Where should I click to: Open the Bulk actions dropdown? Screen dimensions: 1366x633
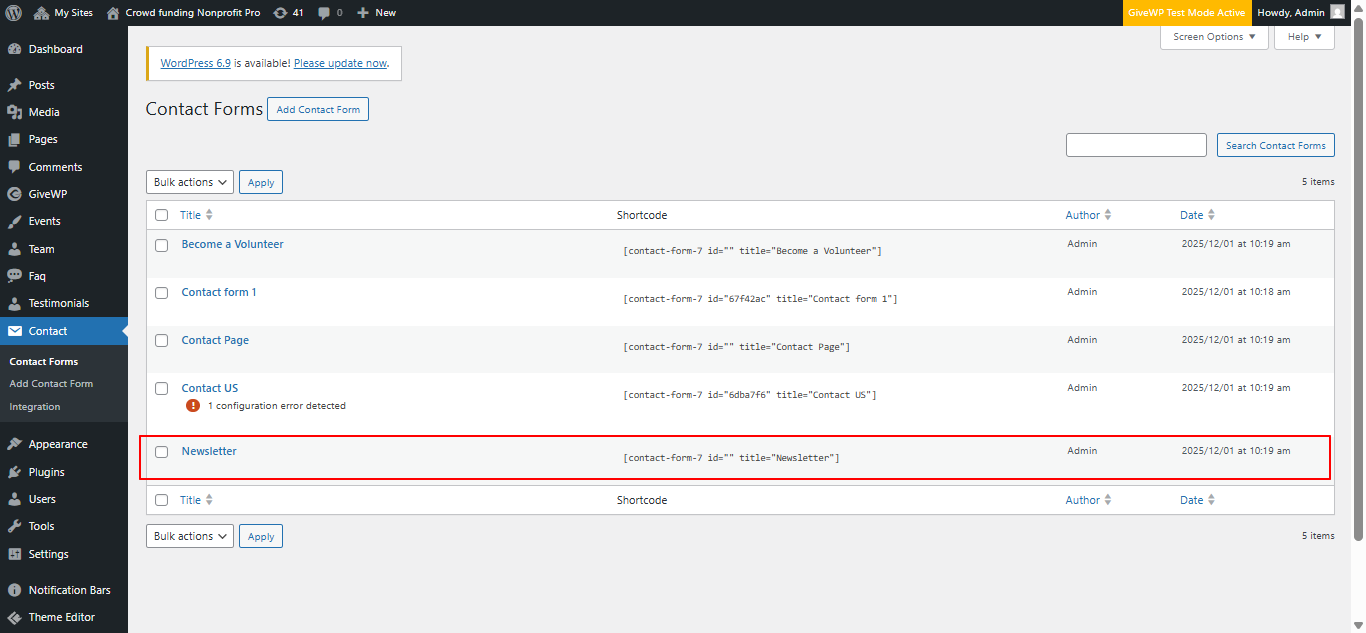189,181
